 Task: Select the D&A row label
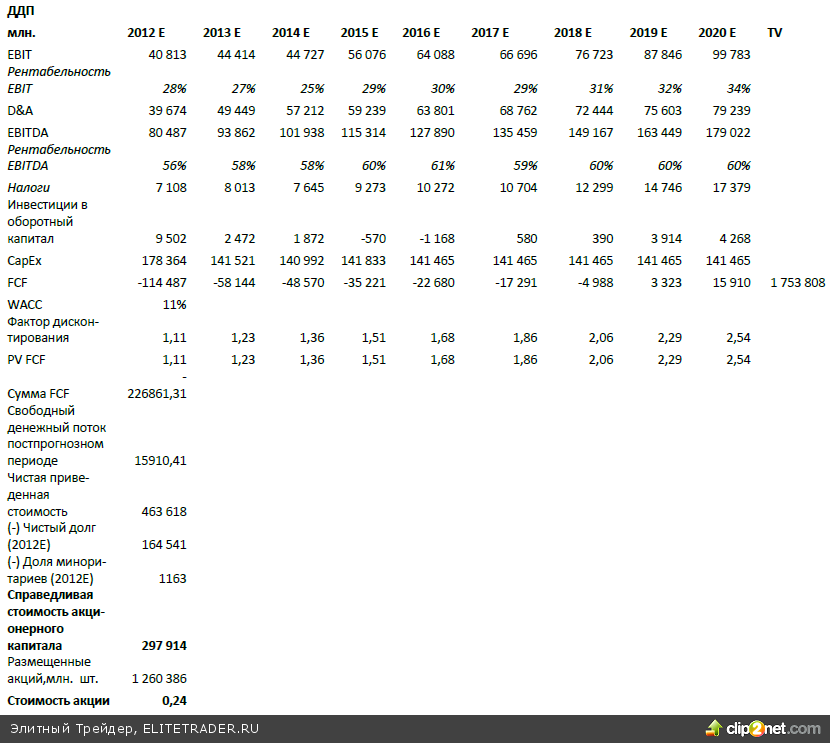[x=18, y=110]
